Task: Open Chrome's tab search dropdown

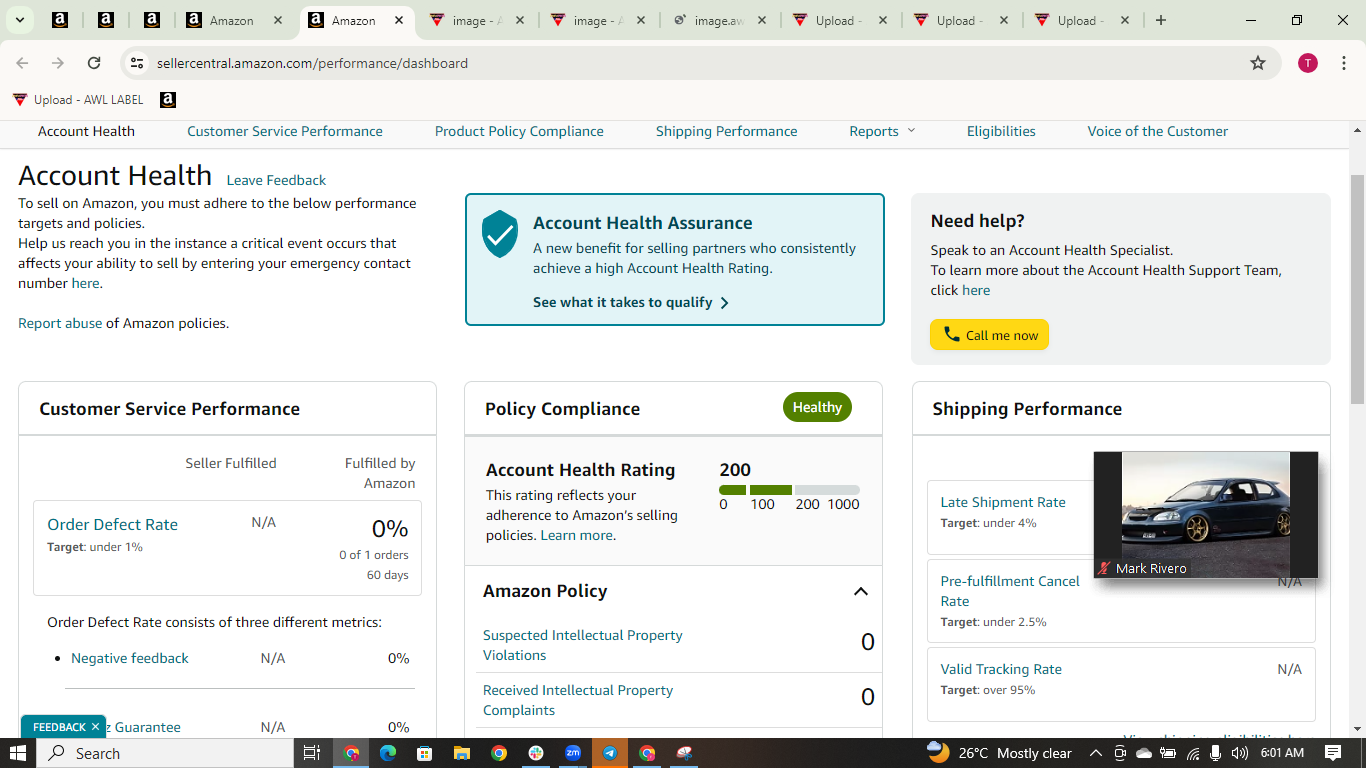Action: (x=19, y=20)
